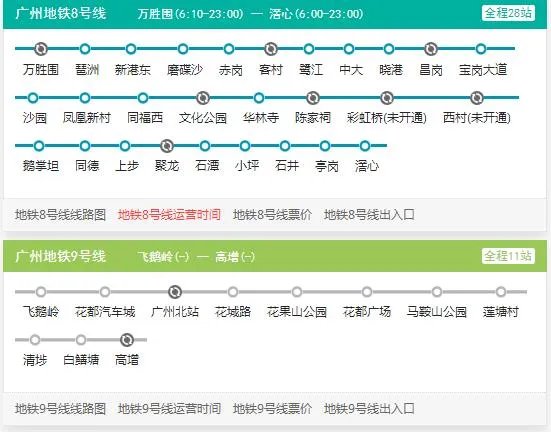Open 地铁9号线运营时间 link
Viewport: 551px width, 432px height.
(x=169, y=409)
